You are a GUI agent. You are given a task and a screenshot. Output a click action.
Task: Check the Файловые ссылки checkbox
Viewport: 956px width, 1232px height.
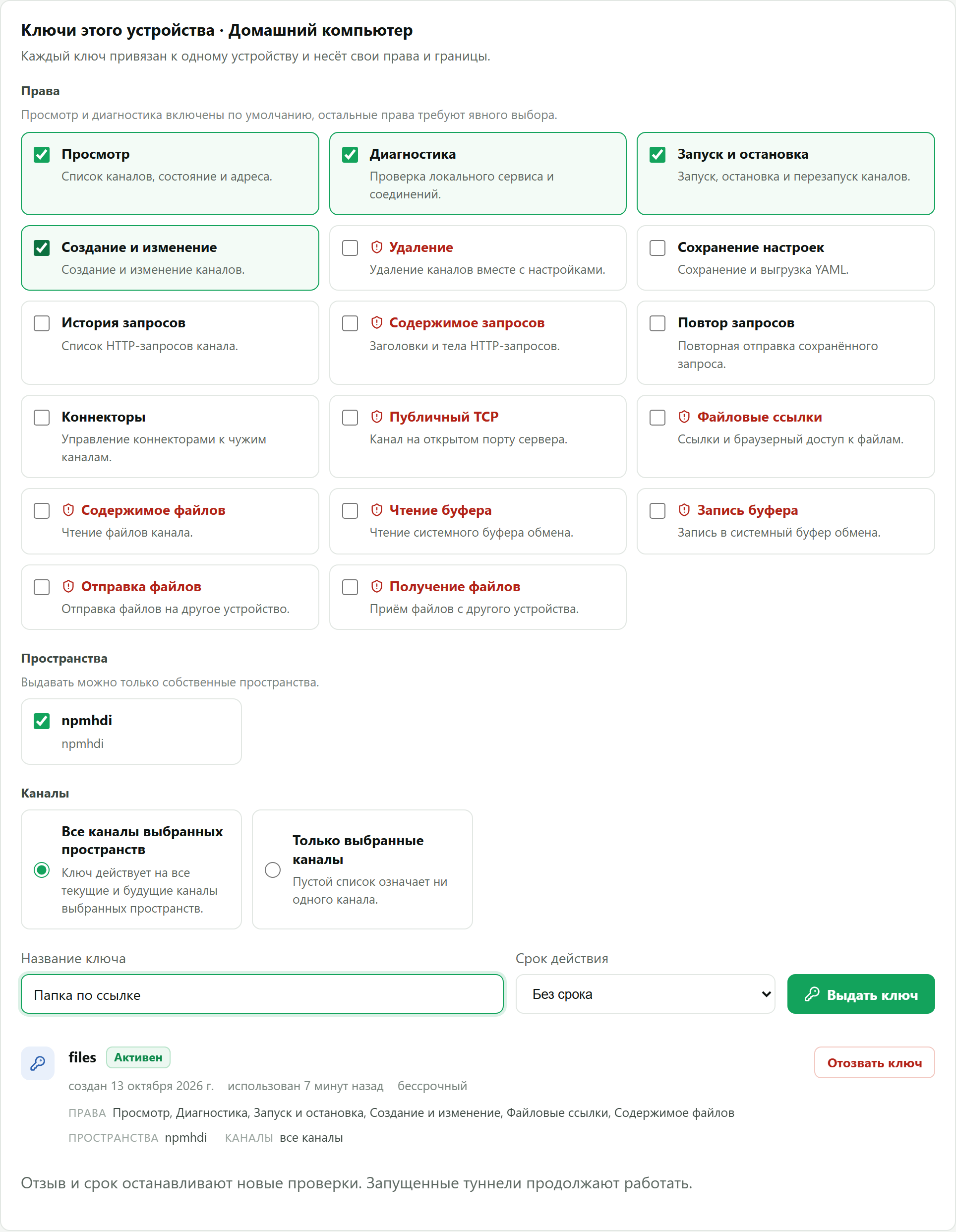pos(657,418)
